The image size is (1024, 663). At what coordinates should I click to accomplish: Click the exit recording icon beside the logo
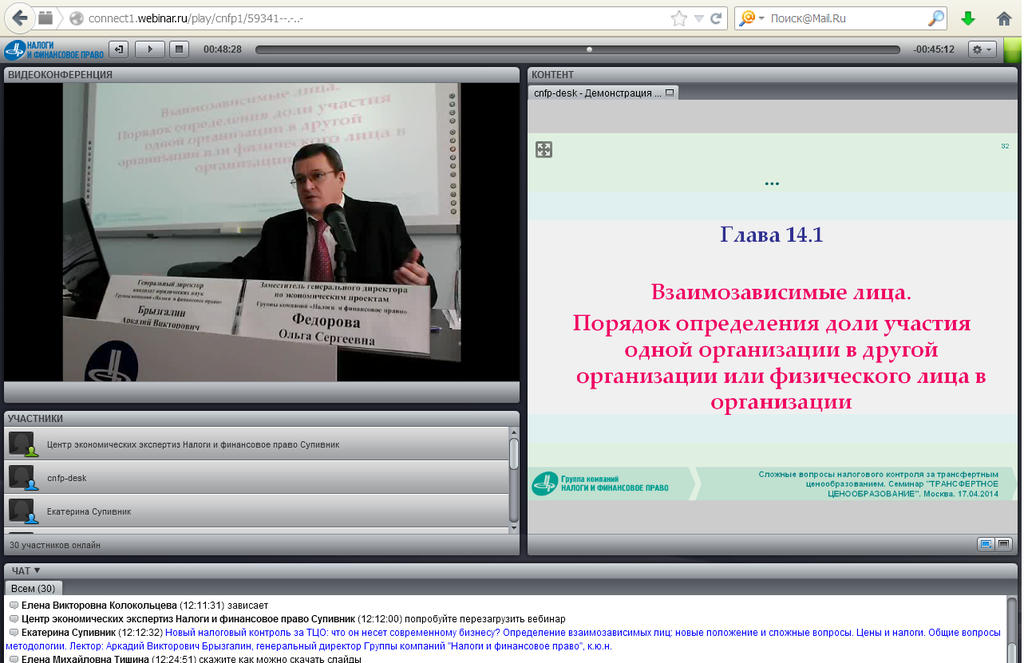(119, 48)
